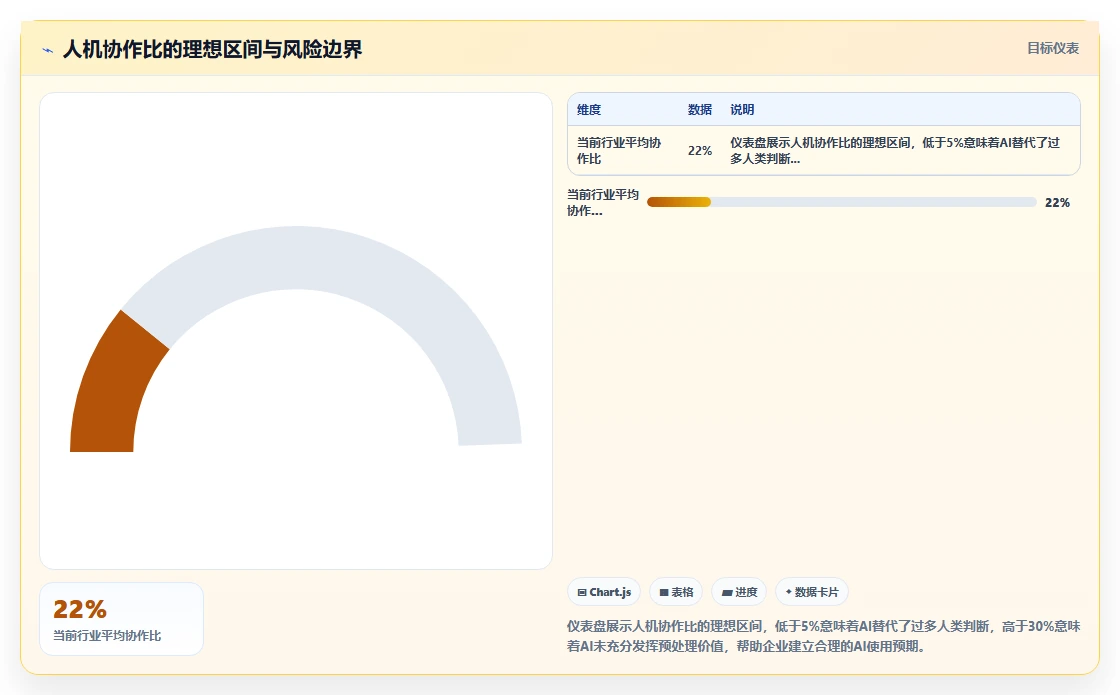Select the 进度 tag chip
The image size is (1120, 695).
click(739, 592)
